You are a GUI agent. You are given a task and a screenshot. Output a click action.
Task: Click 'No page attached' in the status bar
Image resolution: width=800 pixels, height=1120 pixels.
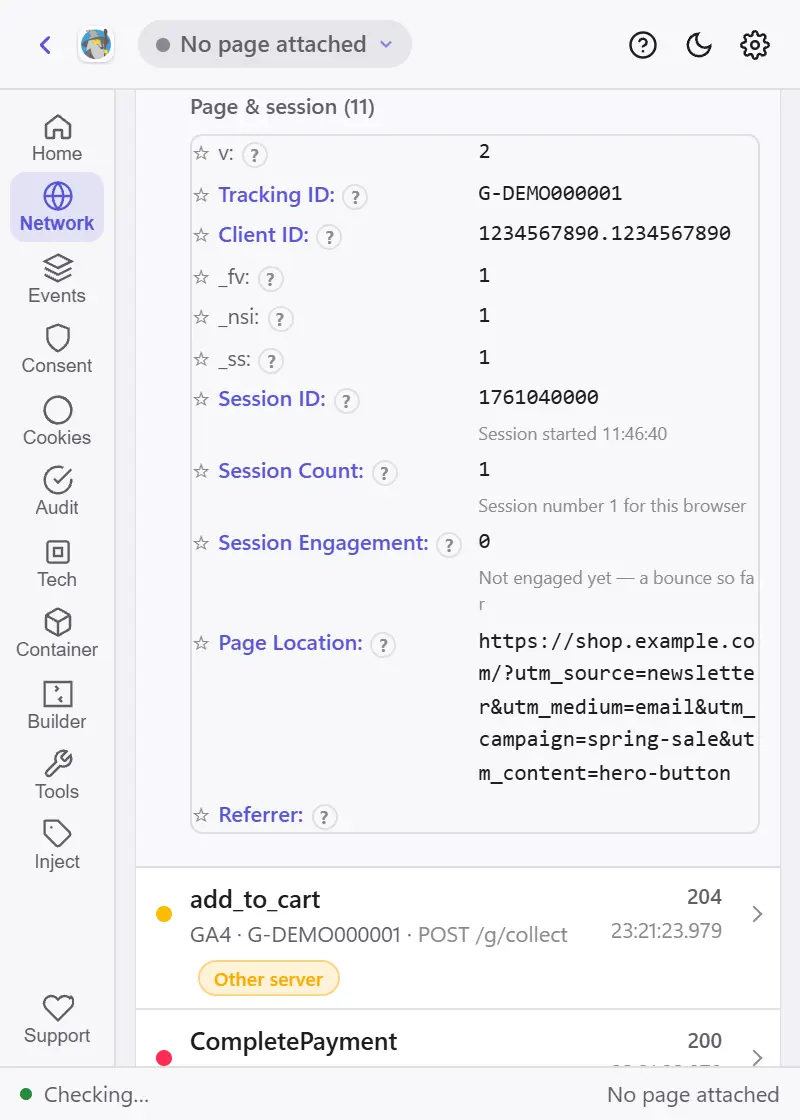tap(693, 1094)
